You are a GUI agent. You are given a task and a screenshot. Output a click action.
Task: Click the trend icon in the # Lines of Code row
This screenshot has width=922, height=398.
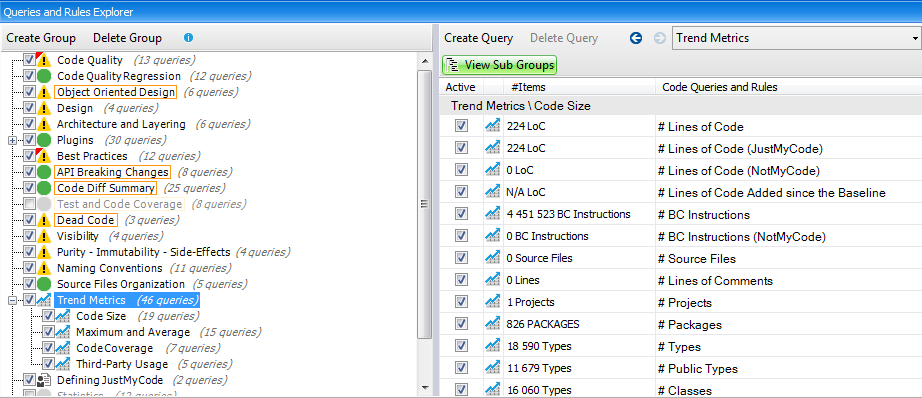pos(492,126)
